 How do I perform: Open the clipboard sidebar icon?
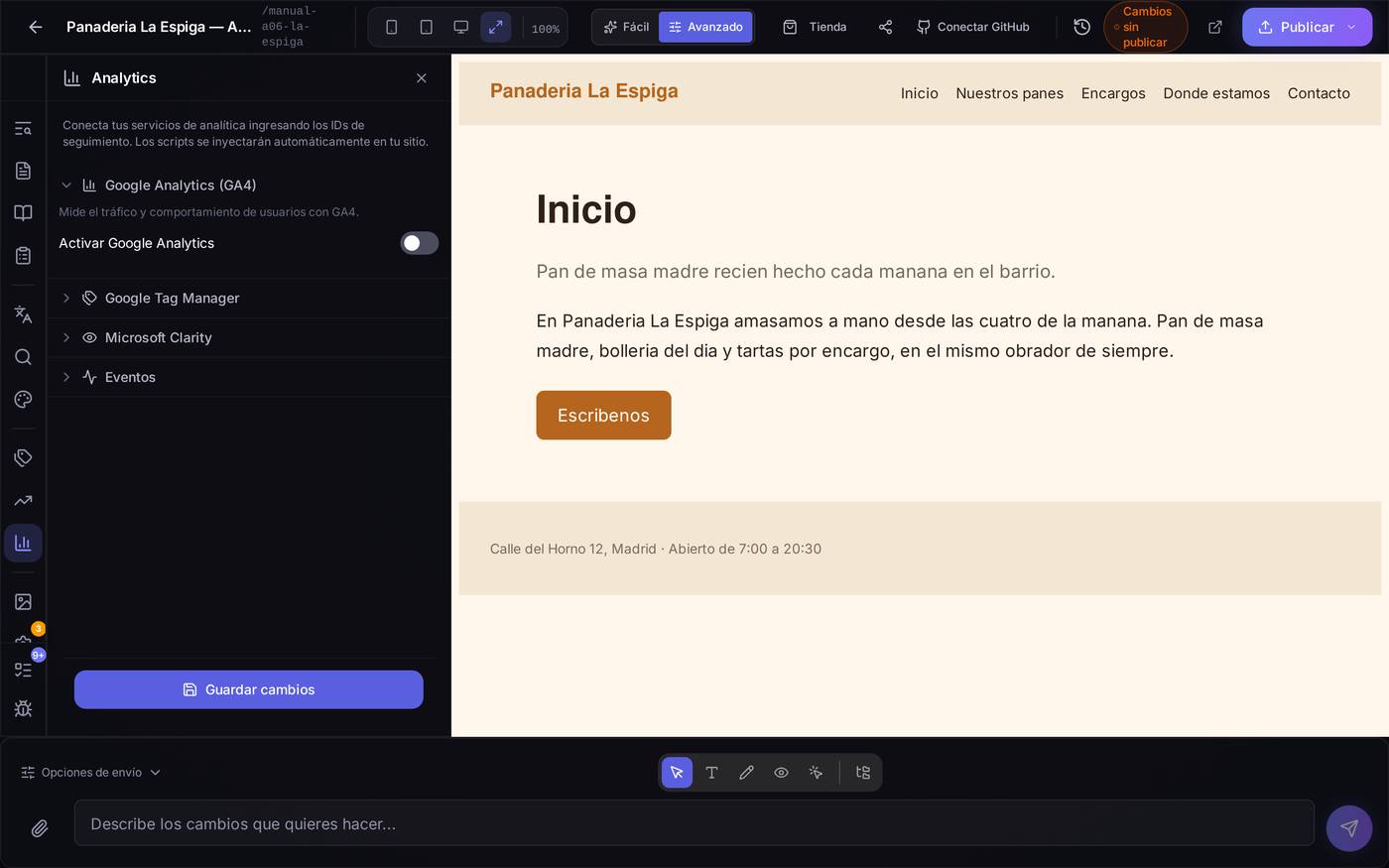point(23,255)
